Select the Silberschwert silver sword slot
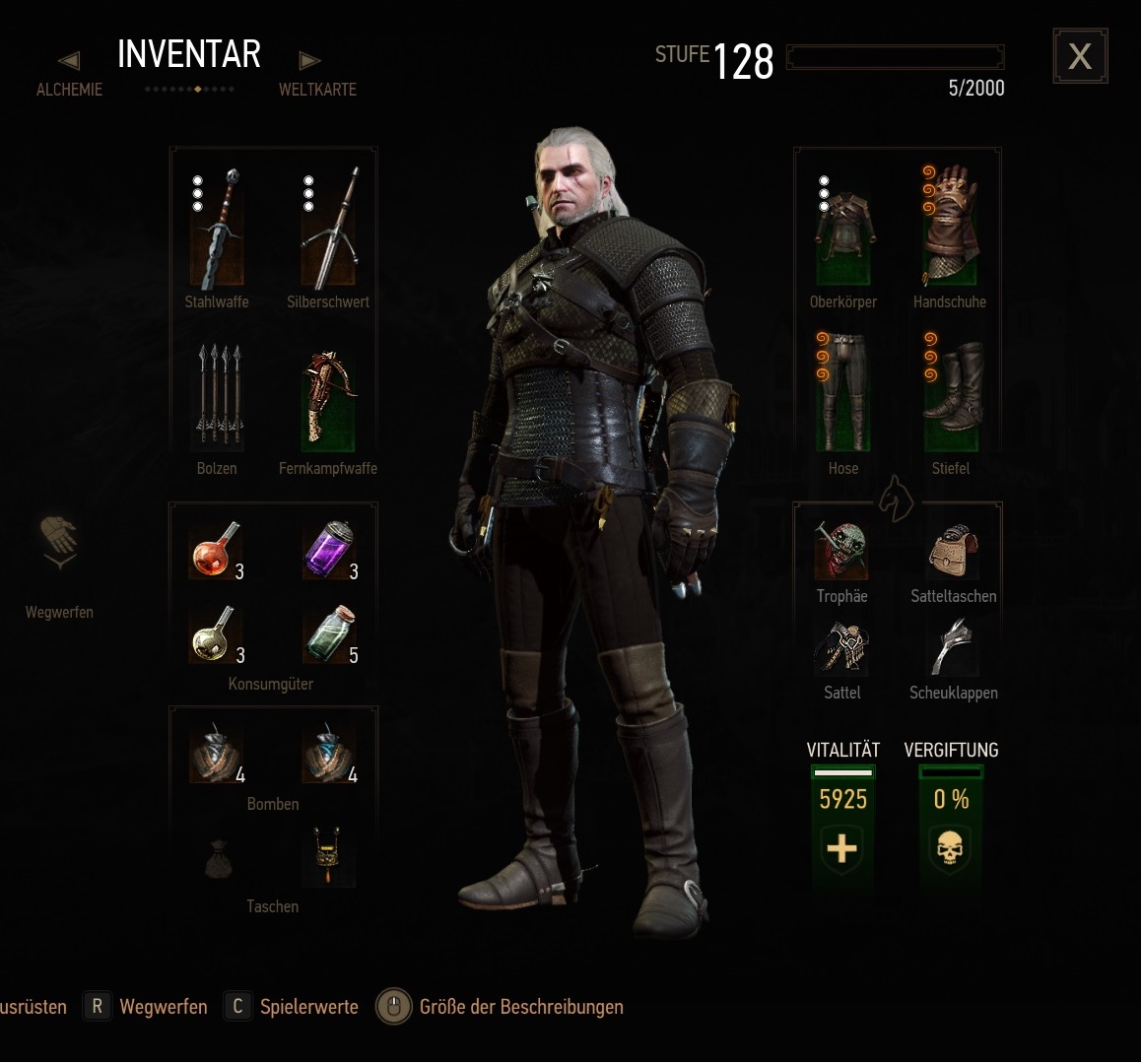The height and width of the screenshot is (1064, 1142). pos(328,228)
